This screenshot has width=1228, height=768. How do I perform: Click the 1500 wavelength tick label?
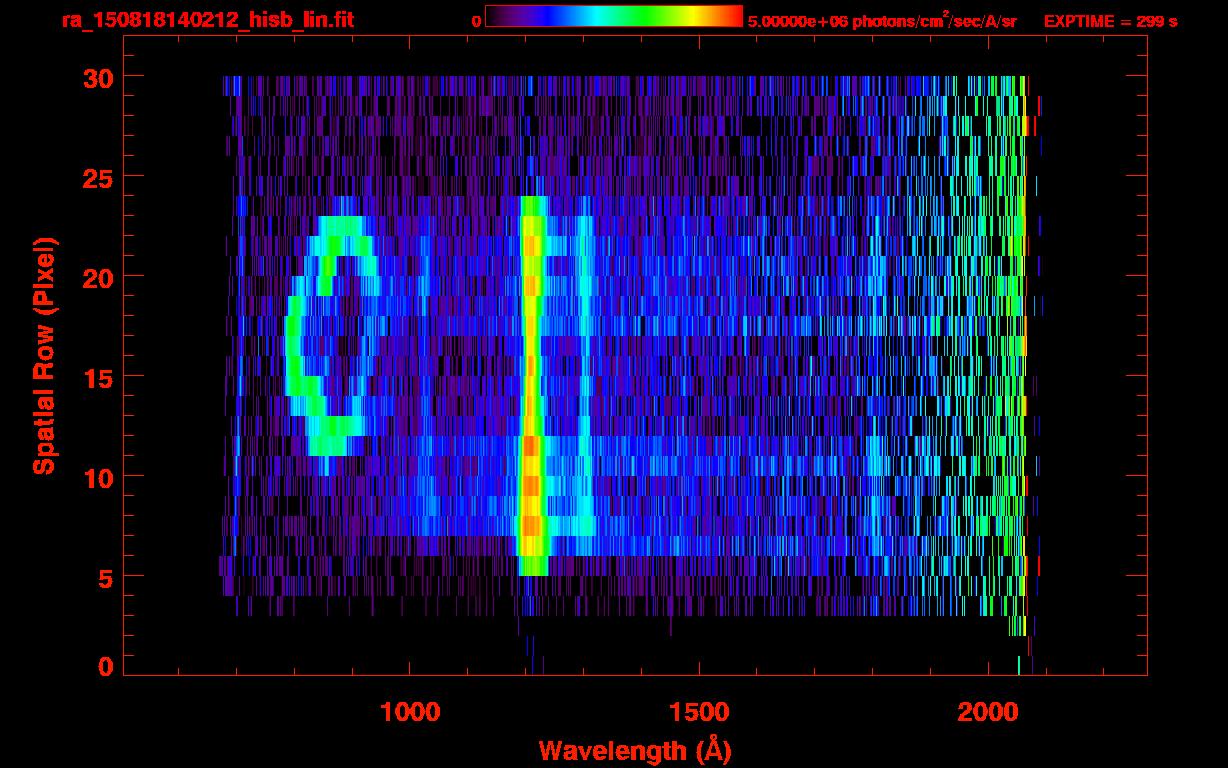click(699, 712)
